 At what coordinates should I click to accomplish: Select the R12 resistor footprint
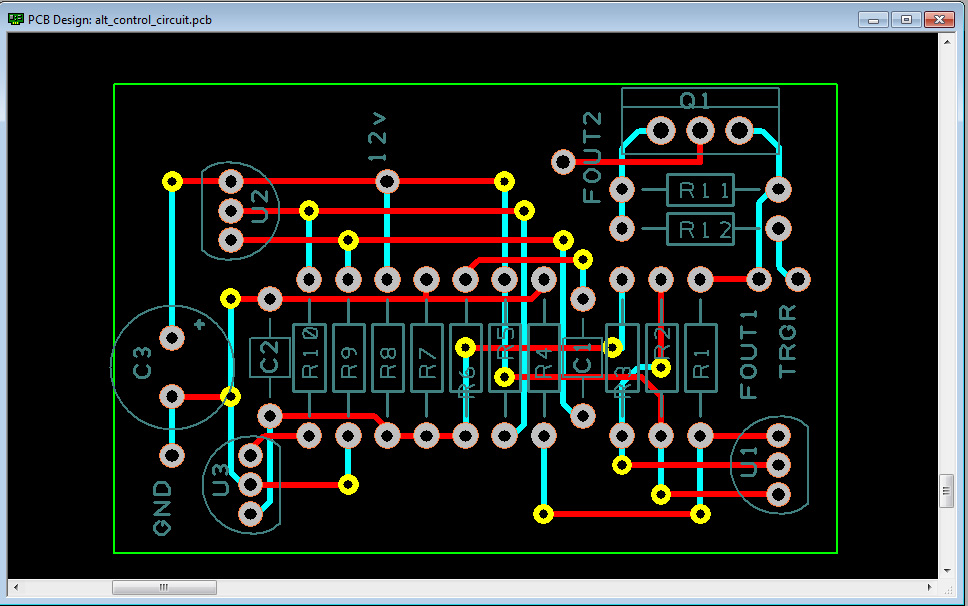click(x=700, y=229)
